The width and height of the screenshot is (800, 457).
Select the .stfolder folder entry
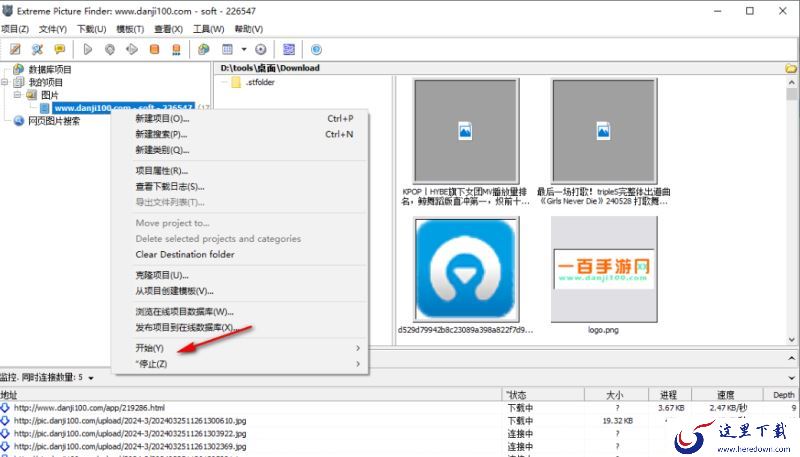coord(260,82)
